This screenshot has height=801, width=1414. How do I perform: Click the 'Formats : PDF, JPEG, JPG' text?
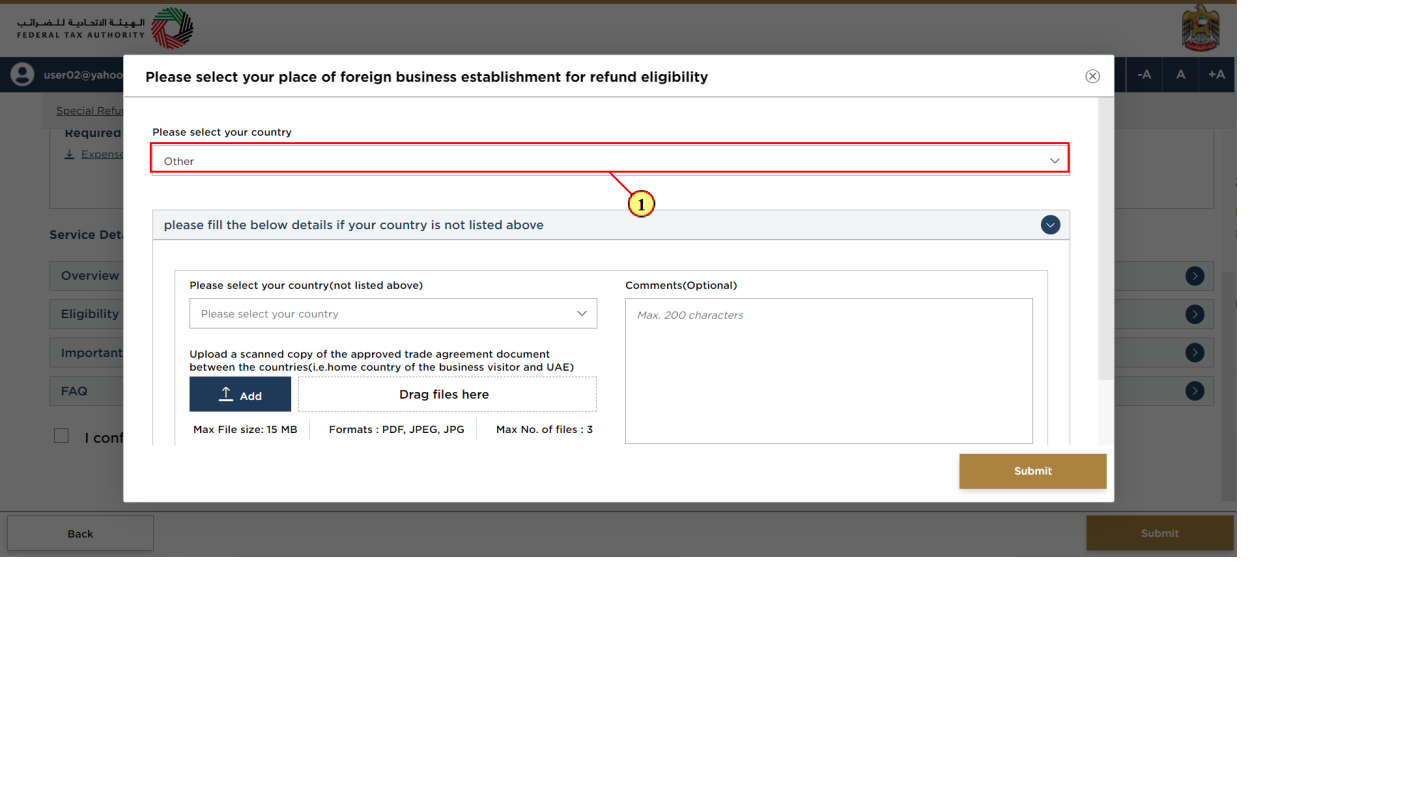396,429
